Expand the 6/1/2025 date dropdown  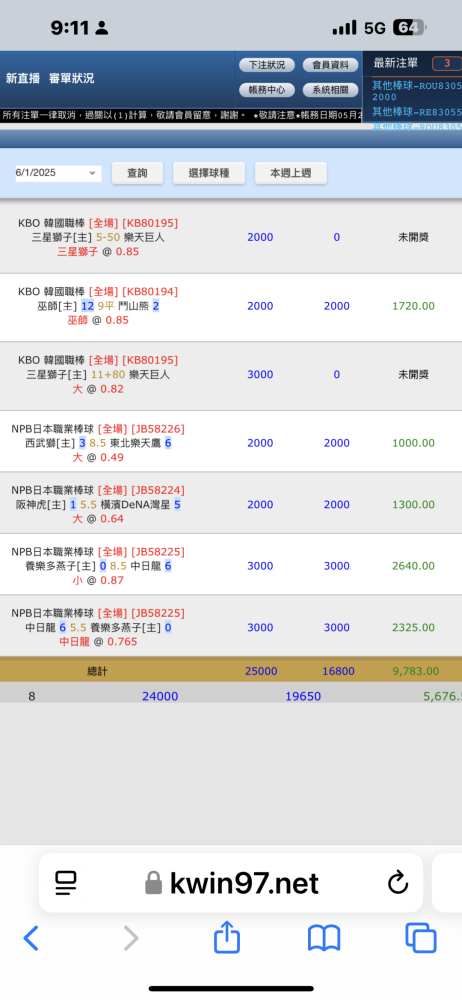pyautogui.click(x=58, y=173)
